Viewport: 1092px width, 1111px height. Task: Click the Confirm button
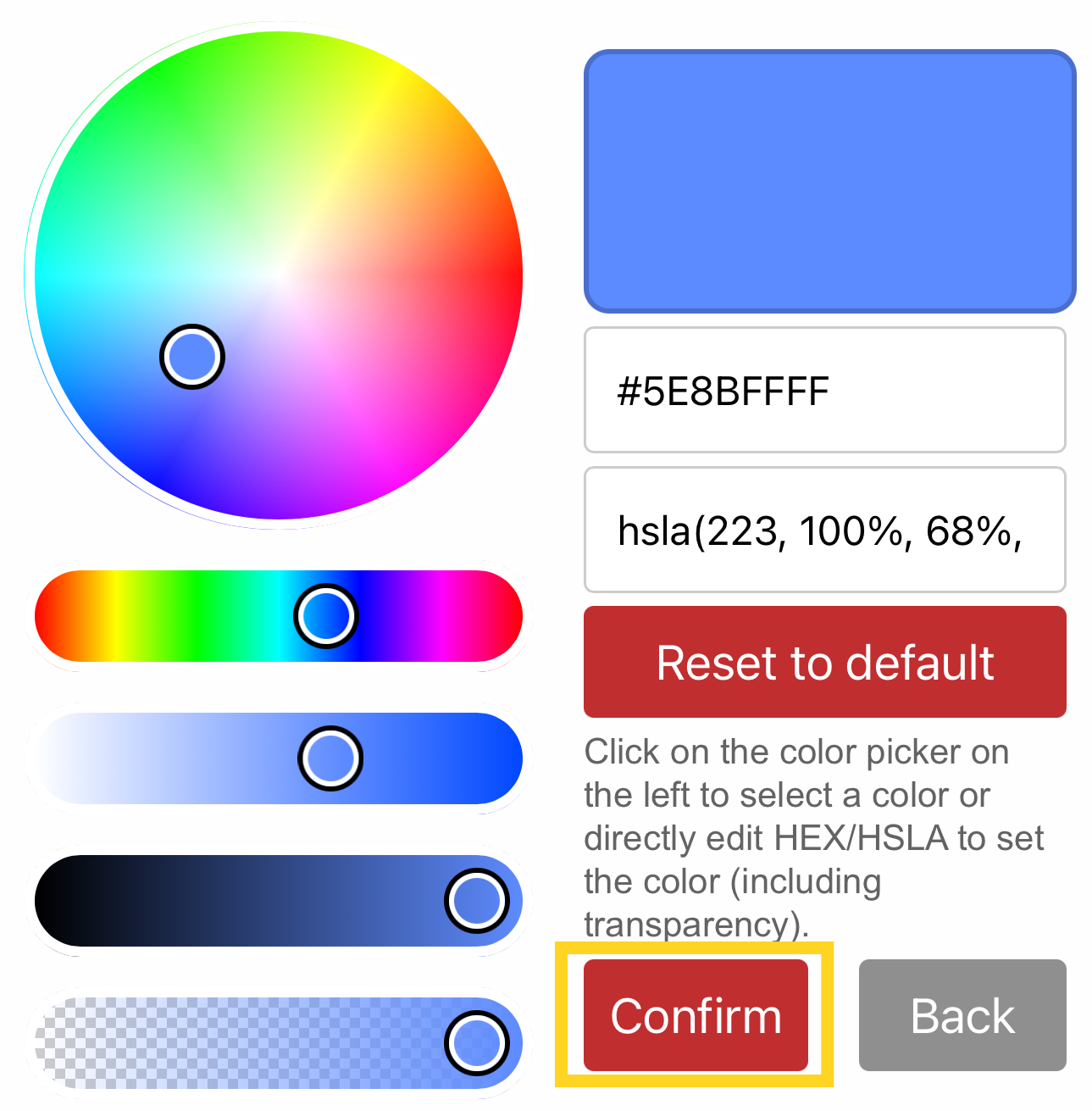(x=695, y=1014)
